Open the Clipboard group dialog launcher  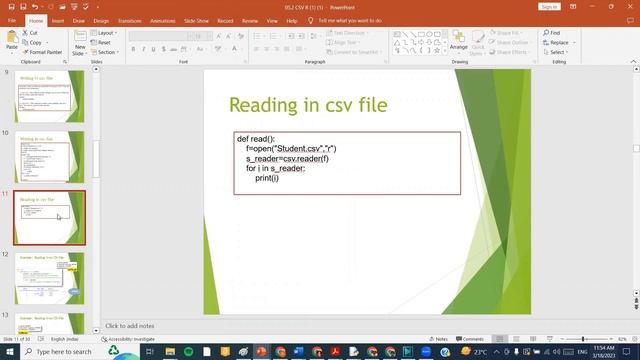(x=64, y=62)
